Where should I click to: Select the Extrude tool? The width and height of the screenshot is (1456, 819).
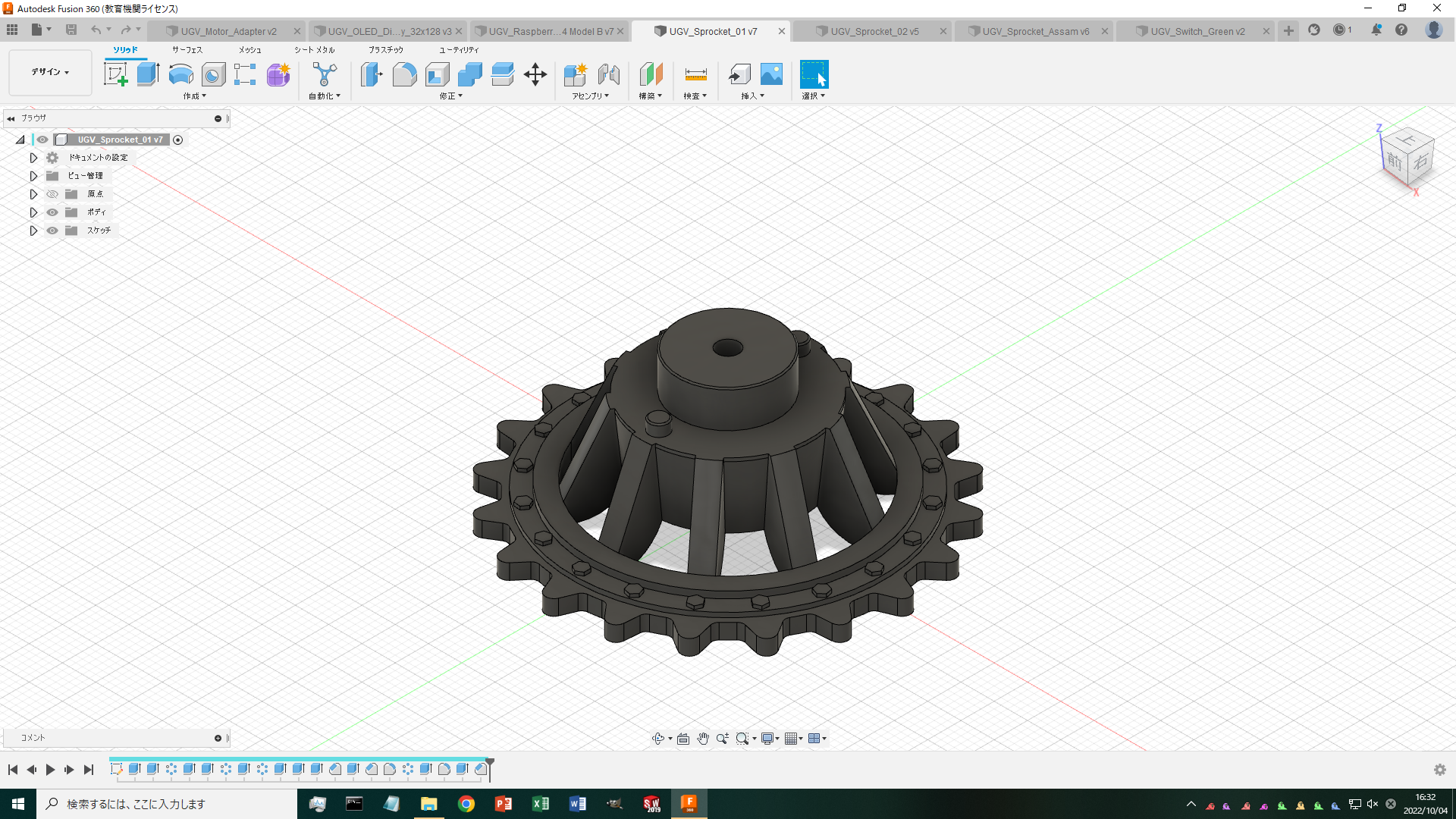coord(148,74)
